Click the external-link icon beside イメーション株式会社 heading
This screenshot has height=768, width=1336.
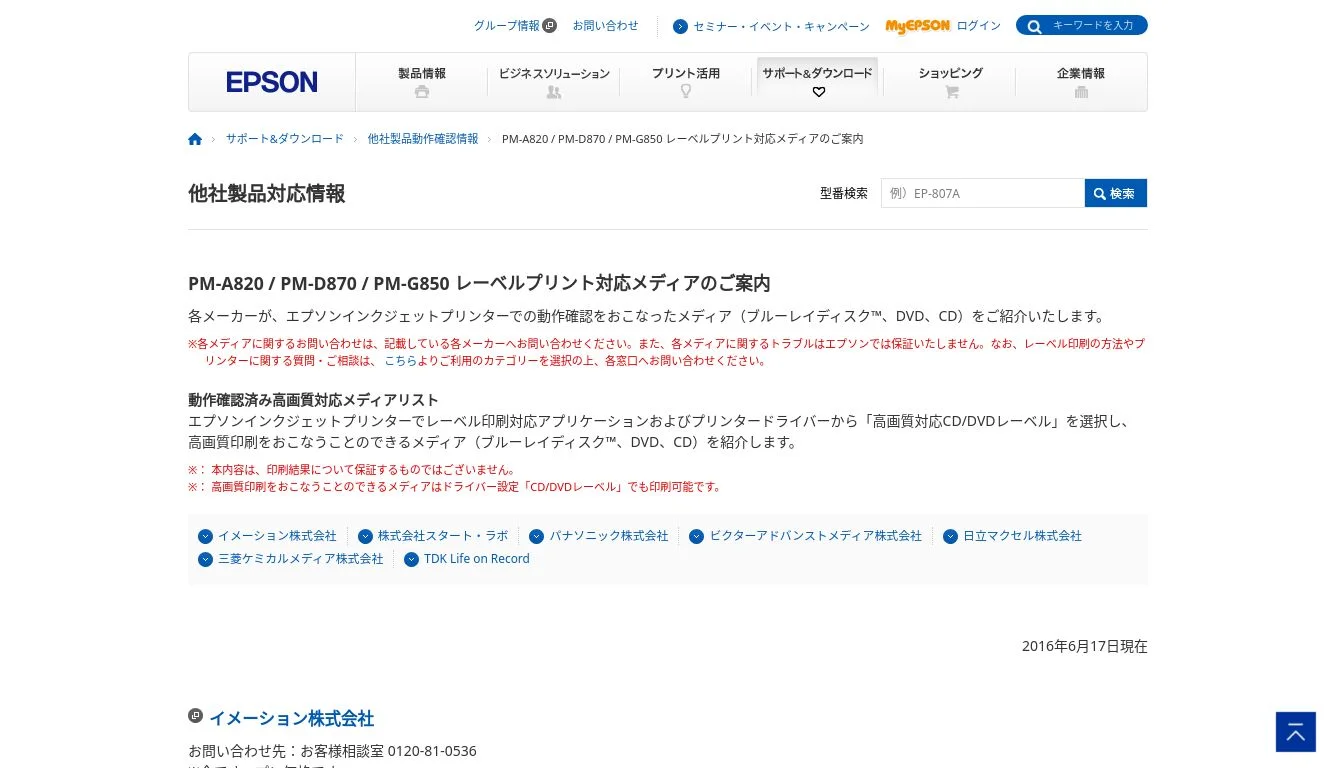pyautogui.click(x=195, y=716)
